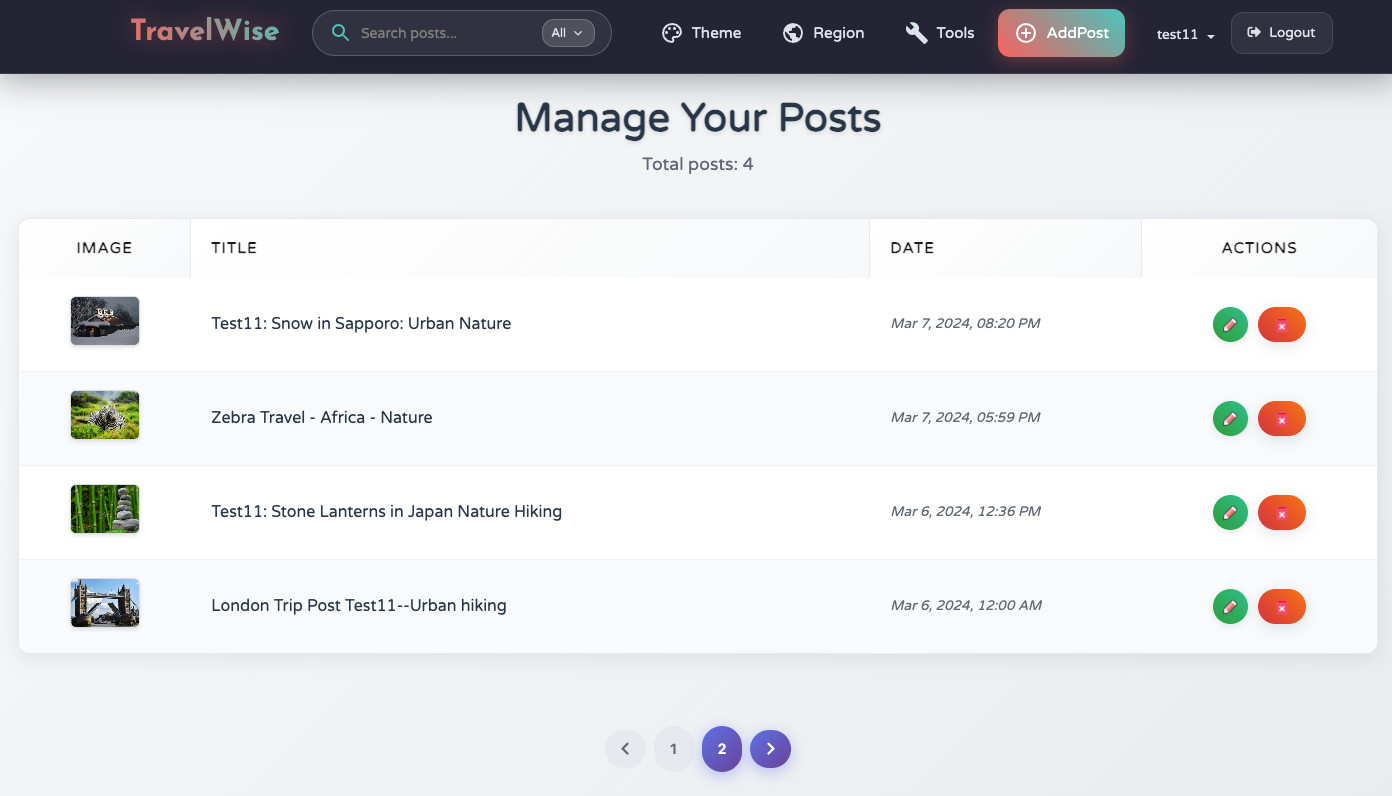Delete the Zebra Travel - Africa post
This screenshot has height=796, width=1392.
pyautogui.click(x=1281, y=418)
